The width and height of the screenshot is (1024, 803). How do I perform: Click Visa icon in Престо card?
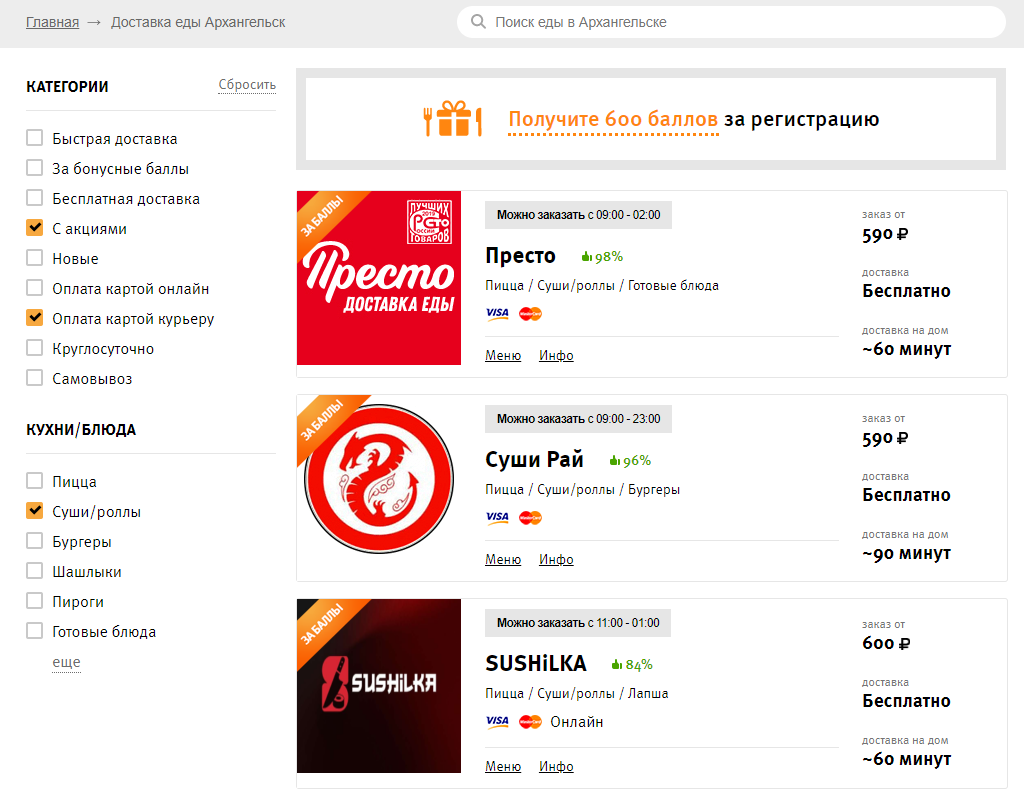(x=497, y=313)
